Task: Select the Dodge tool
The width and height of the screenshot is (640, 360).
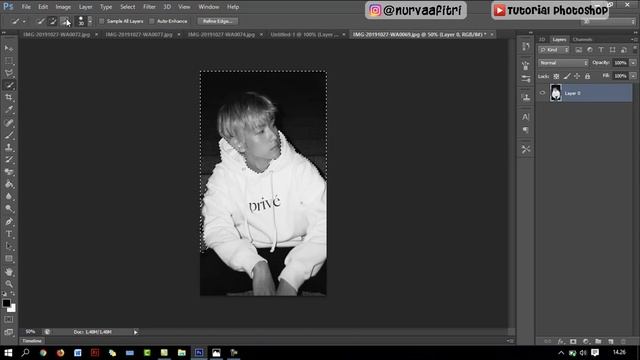Action: coord(9,209)
